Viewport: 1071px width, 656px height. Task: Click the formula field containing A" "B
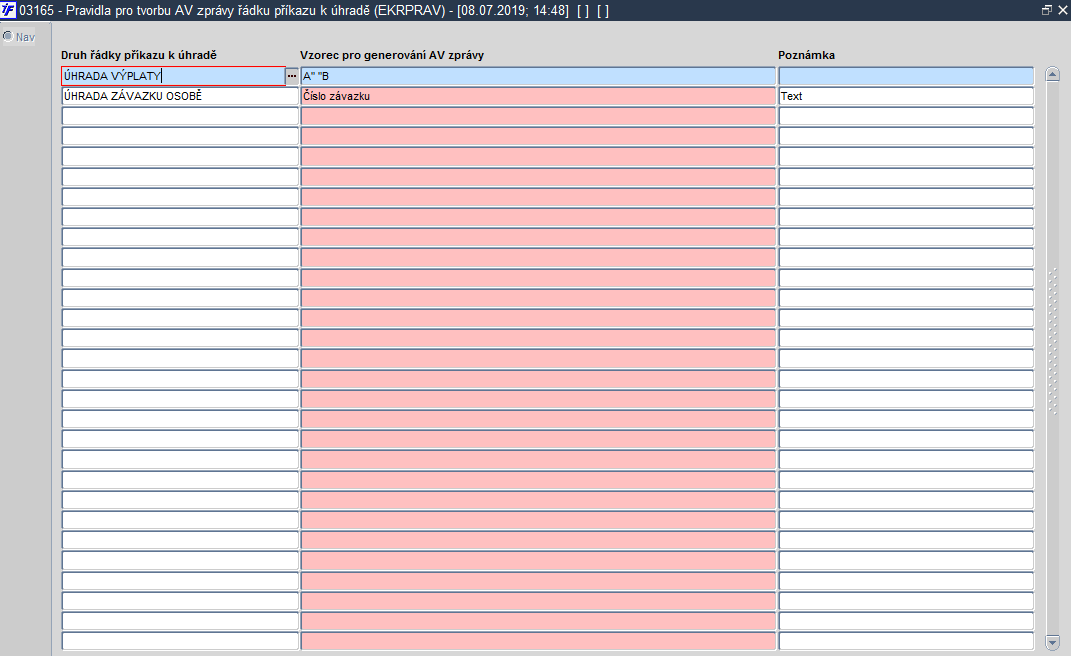[x=538, y=76]
